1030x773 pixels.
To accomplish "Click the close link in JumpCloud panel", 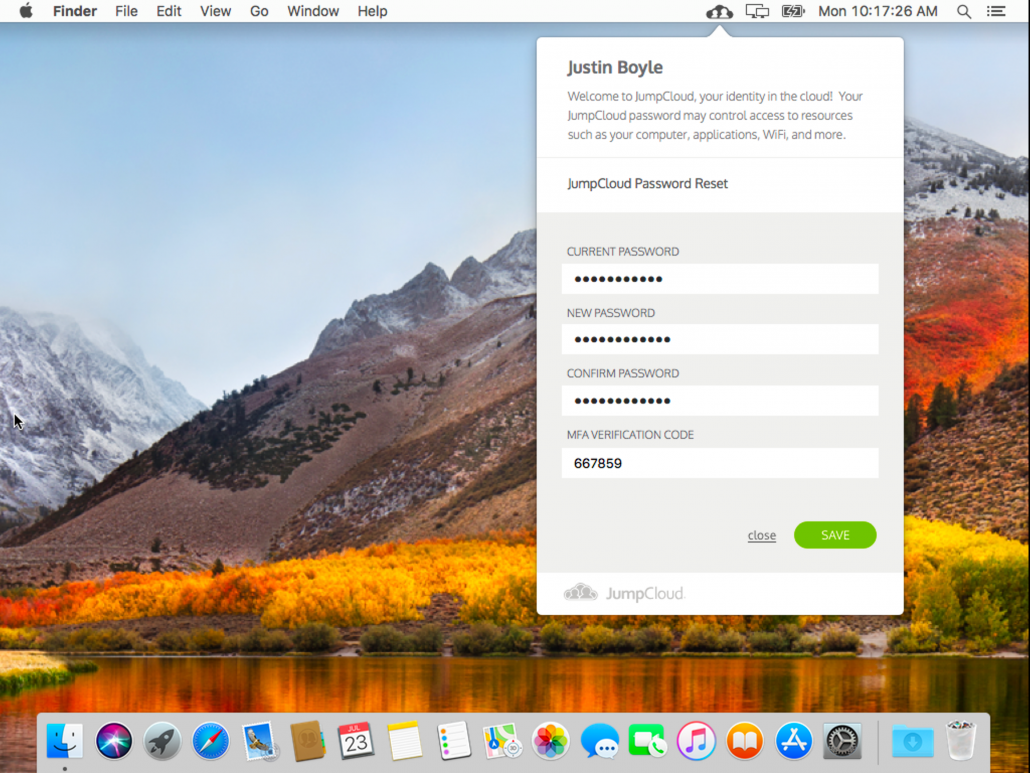I will (761, 536).
